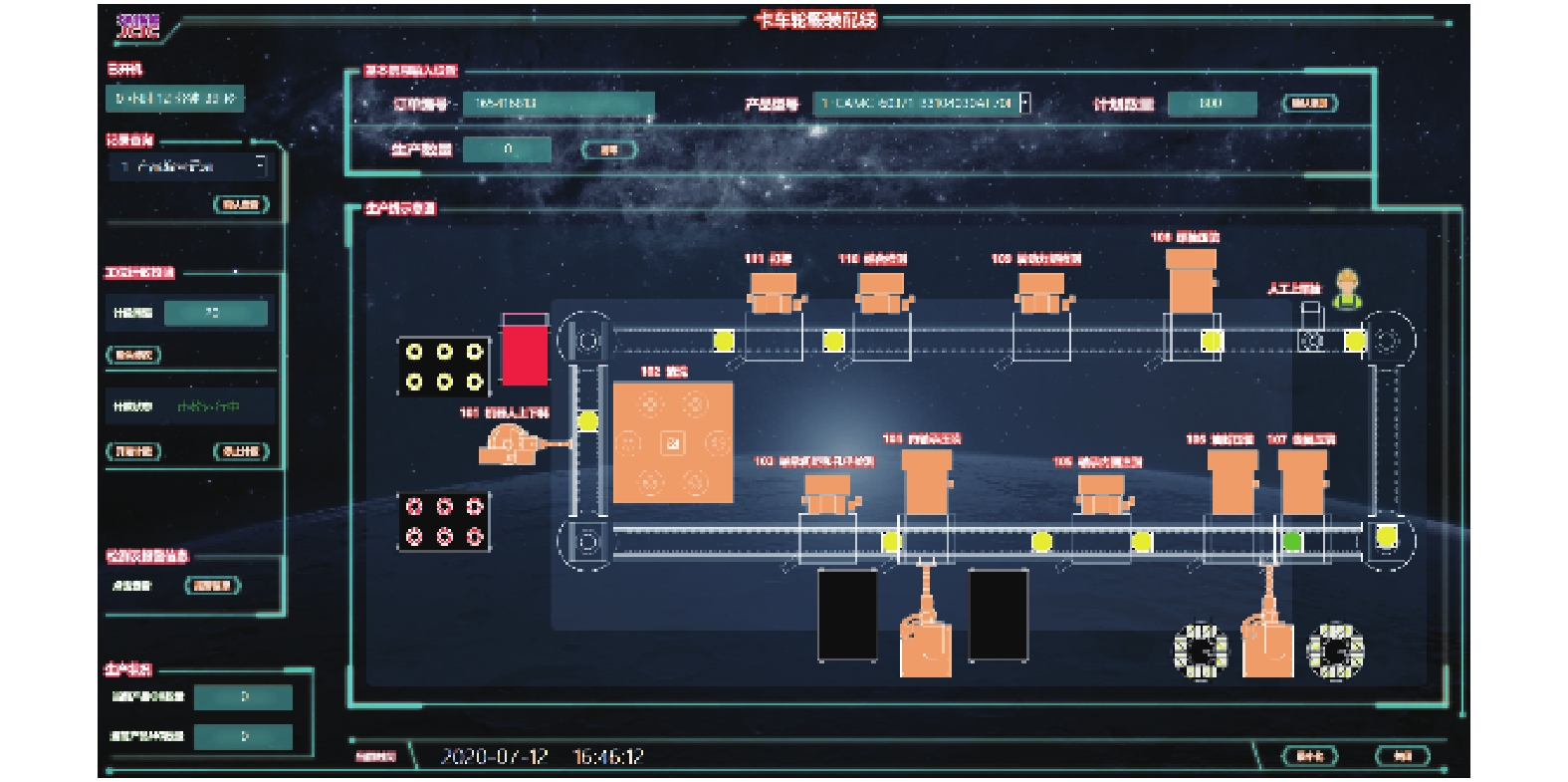Click the worker with yellow hard hat icon
This screenshot has width=1568, height=782.
[1347, 289]
